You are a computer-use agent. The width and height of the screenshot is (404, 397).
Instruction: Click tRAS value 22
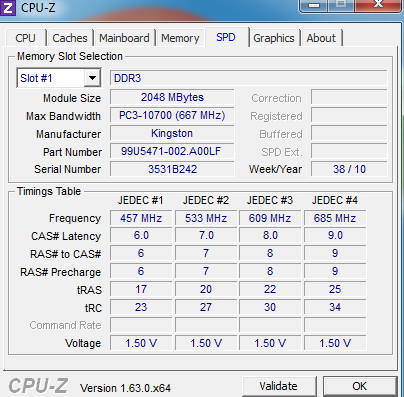click(270, 289)
